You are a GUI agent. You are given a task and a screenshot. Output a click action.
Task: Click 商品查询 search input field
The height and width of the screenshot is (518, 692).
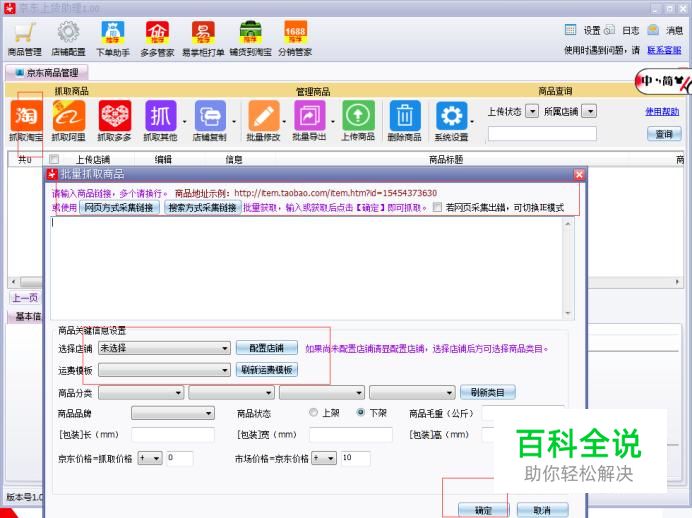click(x=542, y=134)
